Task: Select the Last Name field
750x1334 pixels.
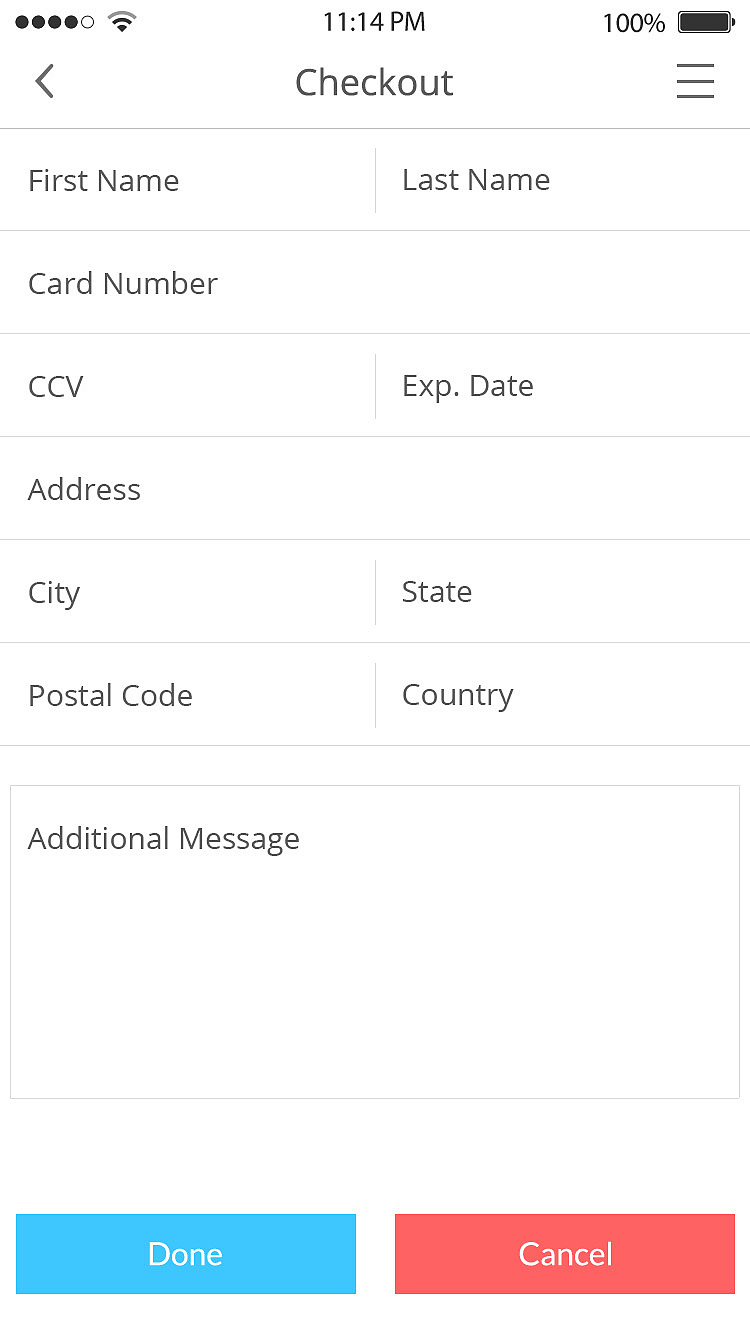Action: click(x=563, y=181)
